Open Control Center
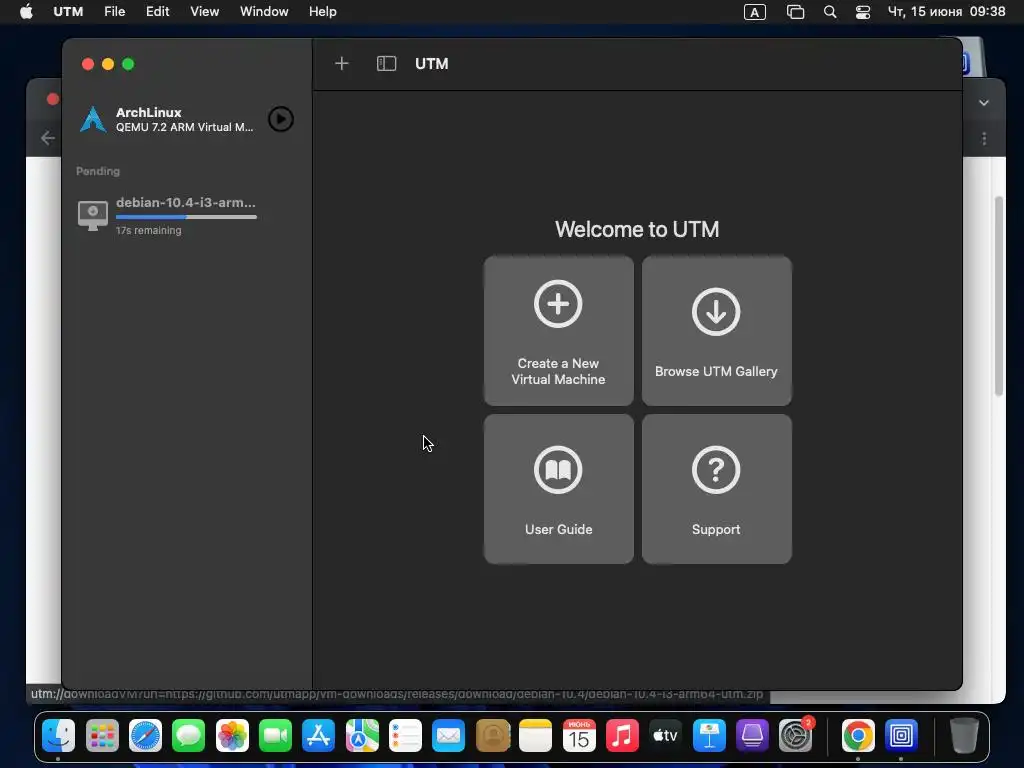Screen dimensions: 1024x768 [863, 12]
